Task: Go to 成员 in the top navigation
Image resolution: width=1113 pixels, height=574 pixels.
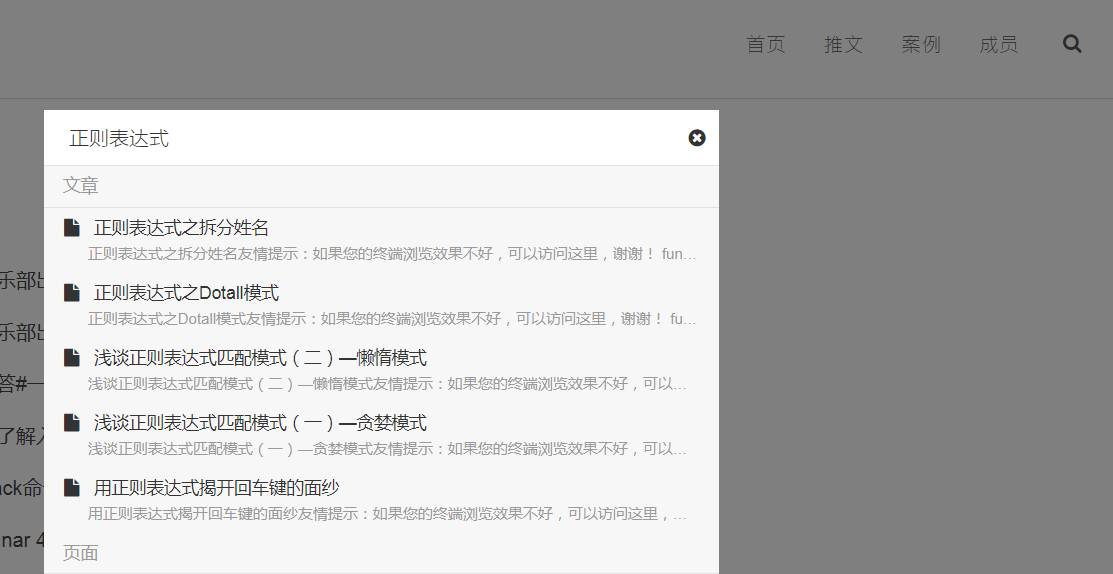Action: [998, 45]
